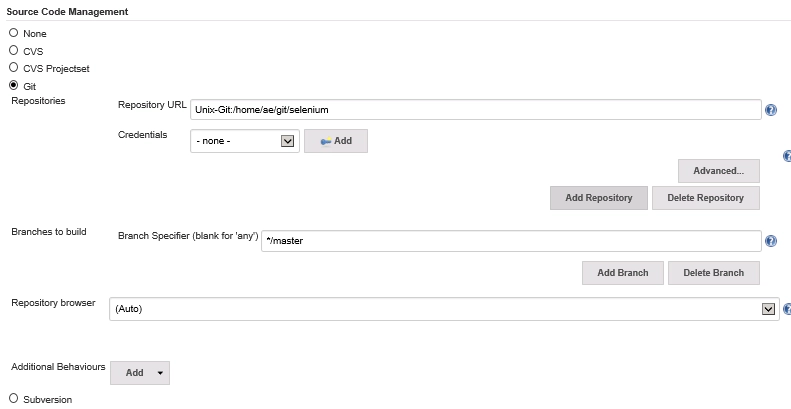Click the Add Branch button
This screenshot has width=791, height=409.
pos(623,273)
